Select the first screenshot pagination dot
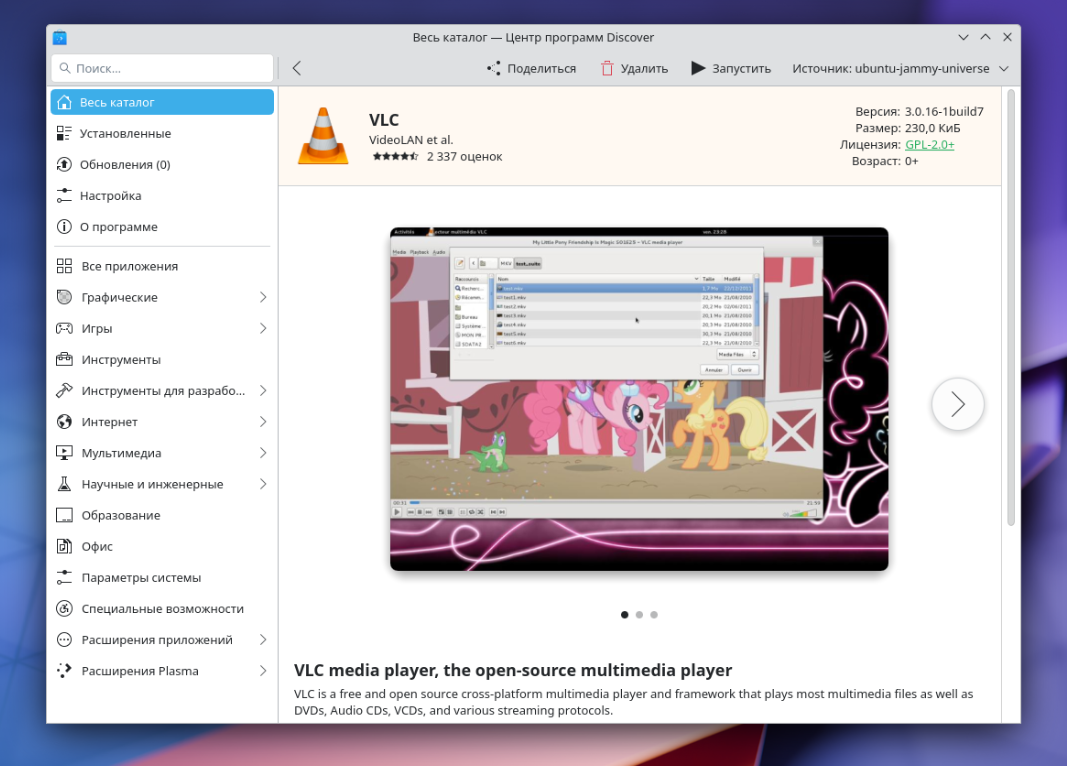Viewport: 1067px width, 766px height. [625, 614]
